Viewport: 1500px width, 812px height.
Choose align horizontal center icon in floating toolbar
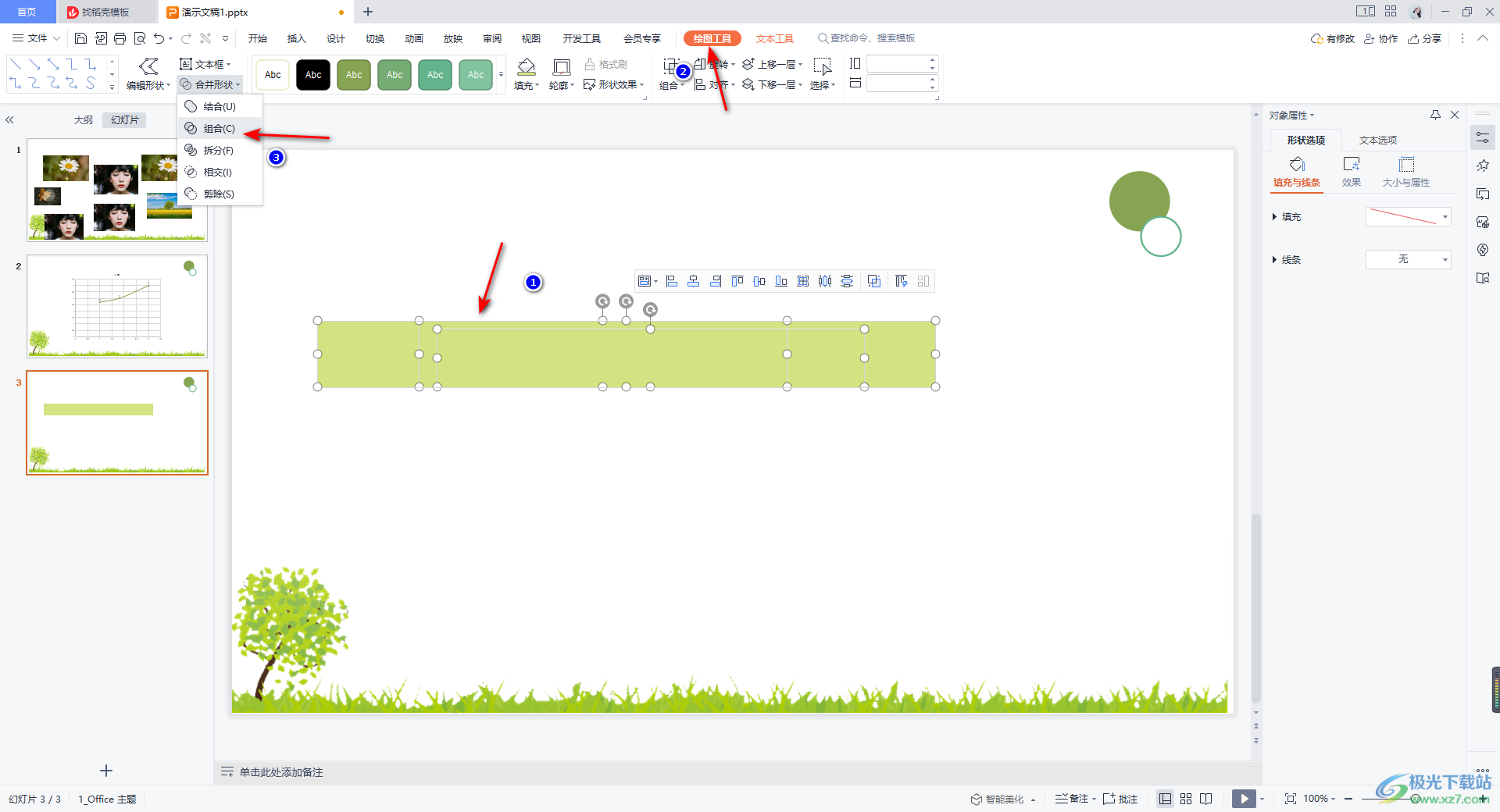pos(694,281)
